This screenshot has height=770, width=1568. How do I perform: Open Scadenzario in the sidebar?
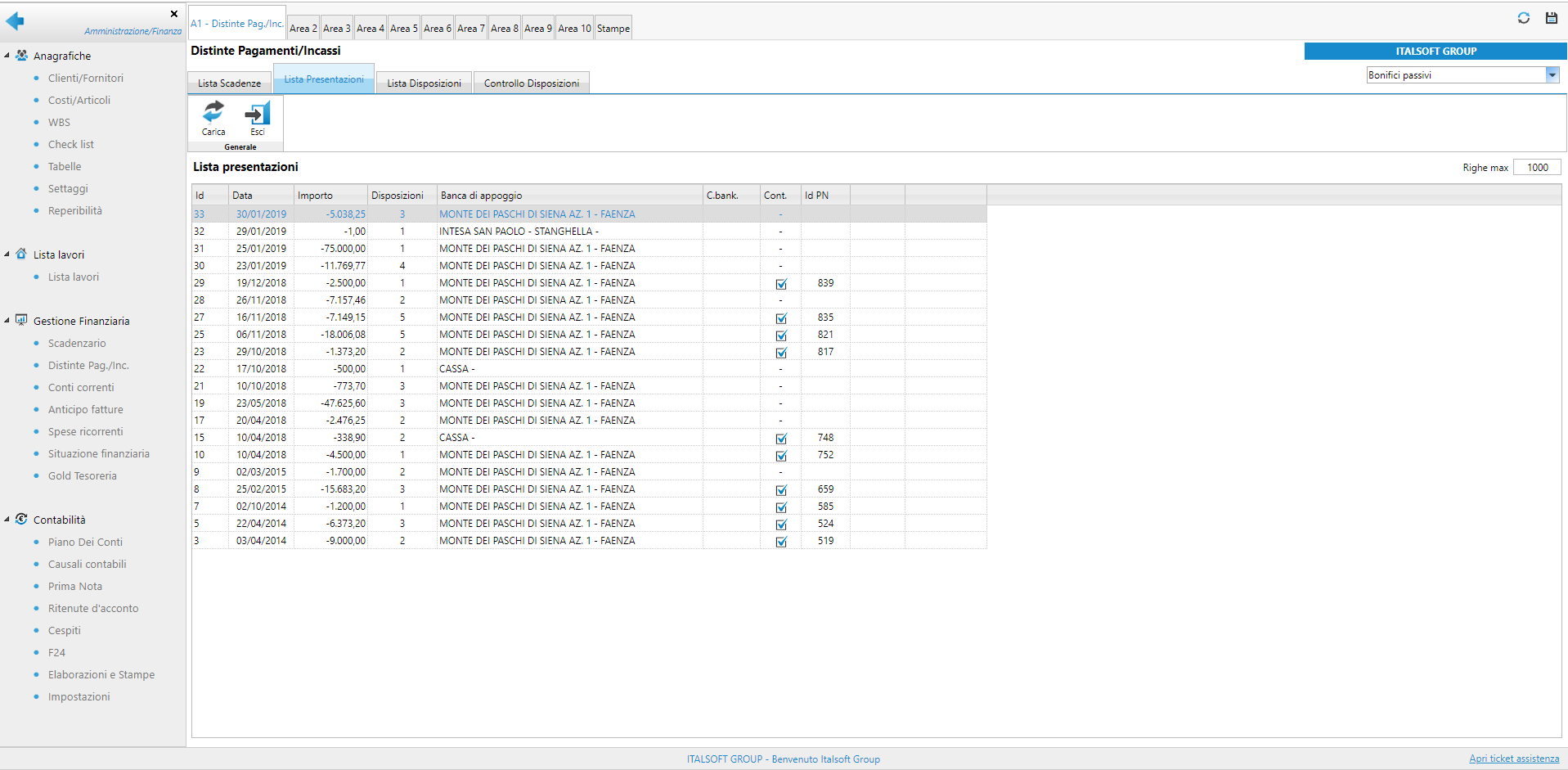pos(77,344)
